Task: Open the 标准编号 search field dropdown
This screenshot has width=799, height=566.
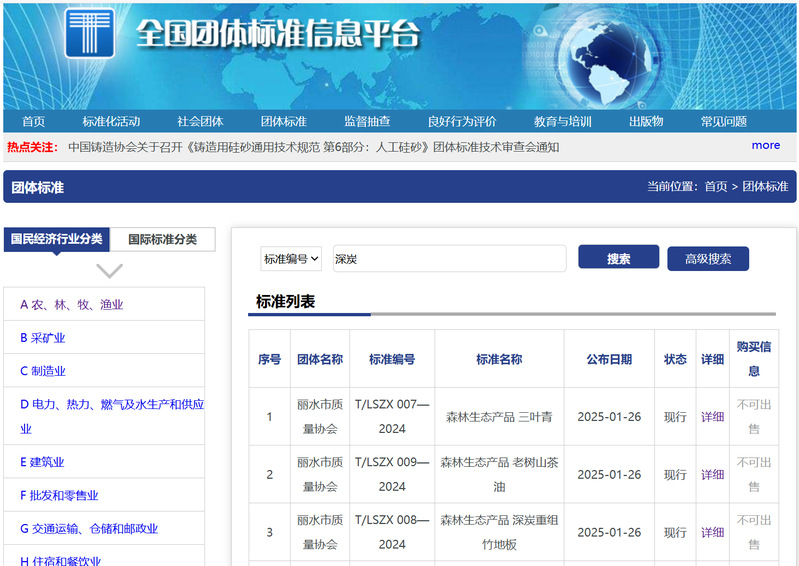Action: pos(291,259)
